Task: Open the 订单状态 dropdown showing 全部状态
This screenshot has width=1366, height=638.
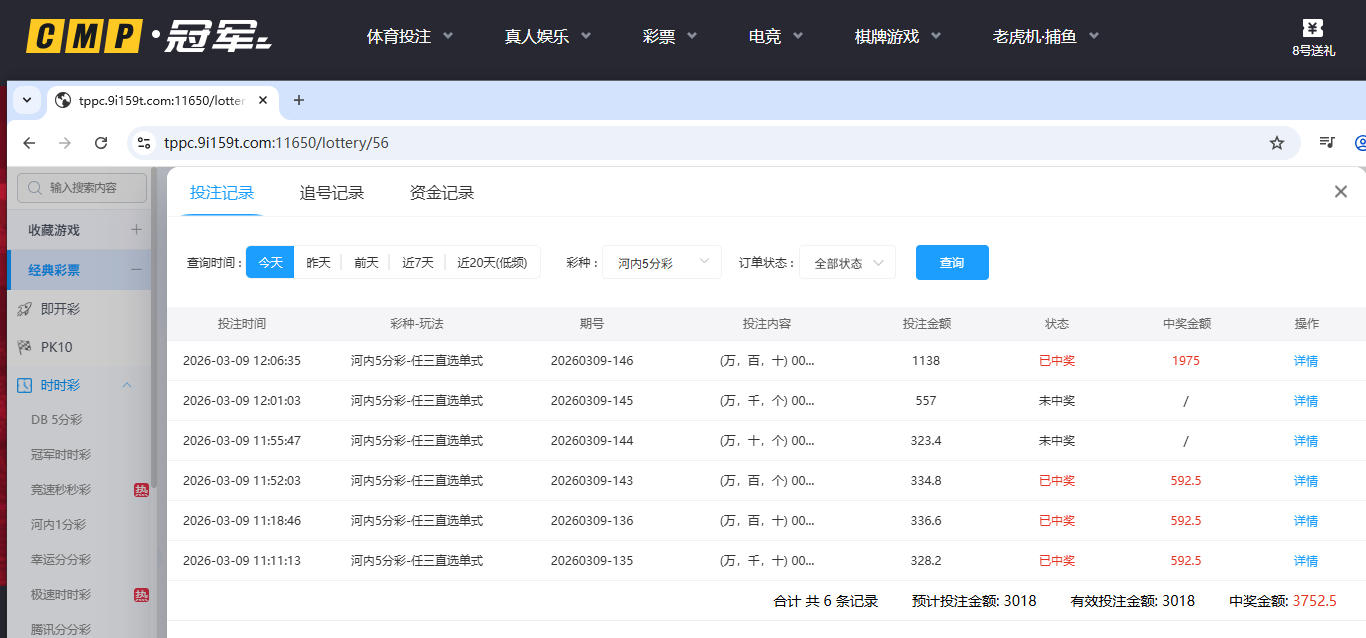Action: pos(847,263)
